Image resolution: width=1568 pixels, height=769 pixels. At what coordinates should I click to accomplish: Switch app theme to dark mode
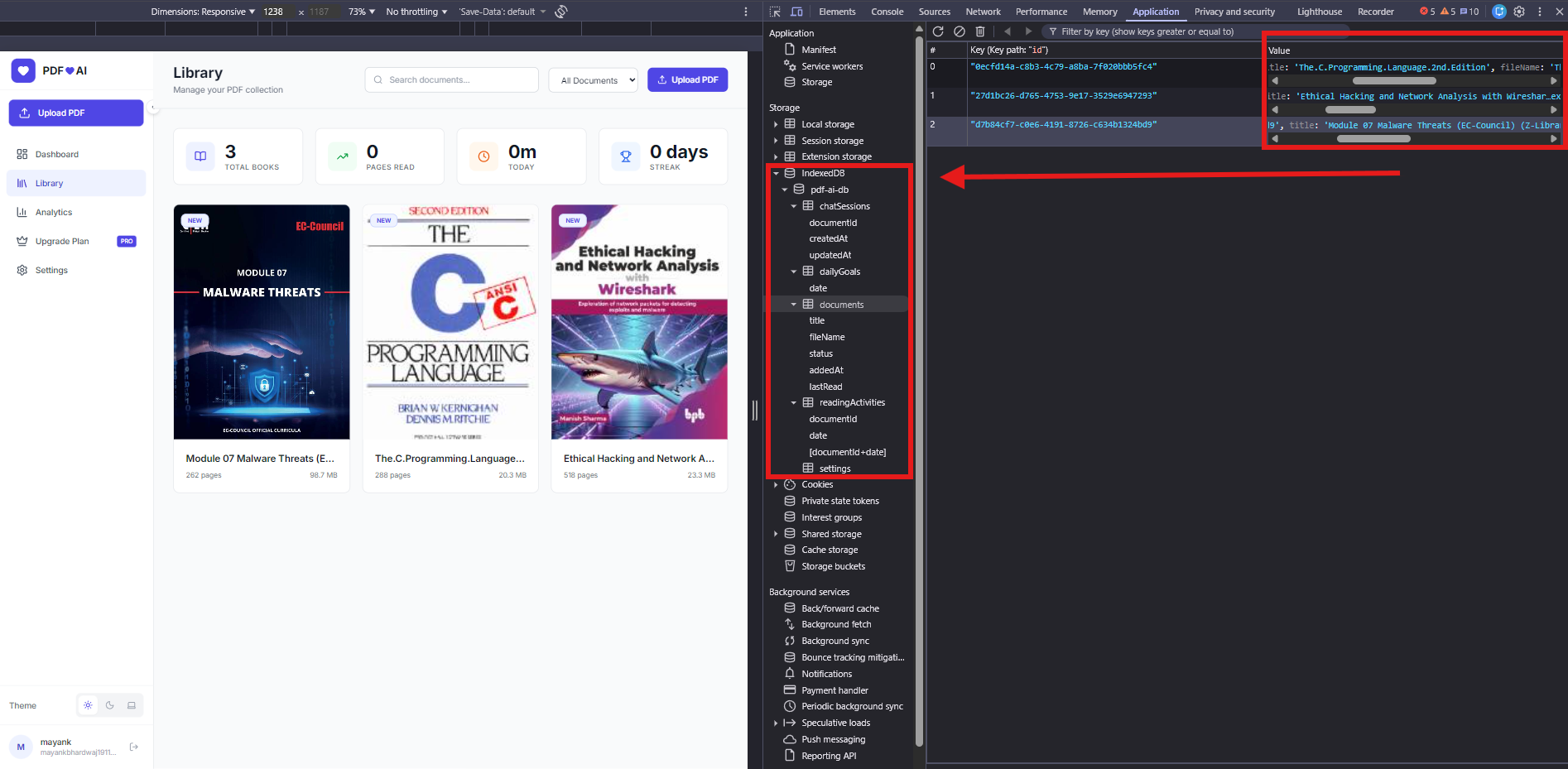tap(109, 705)
